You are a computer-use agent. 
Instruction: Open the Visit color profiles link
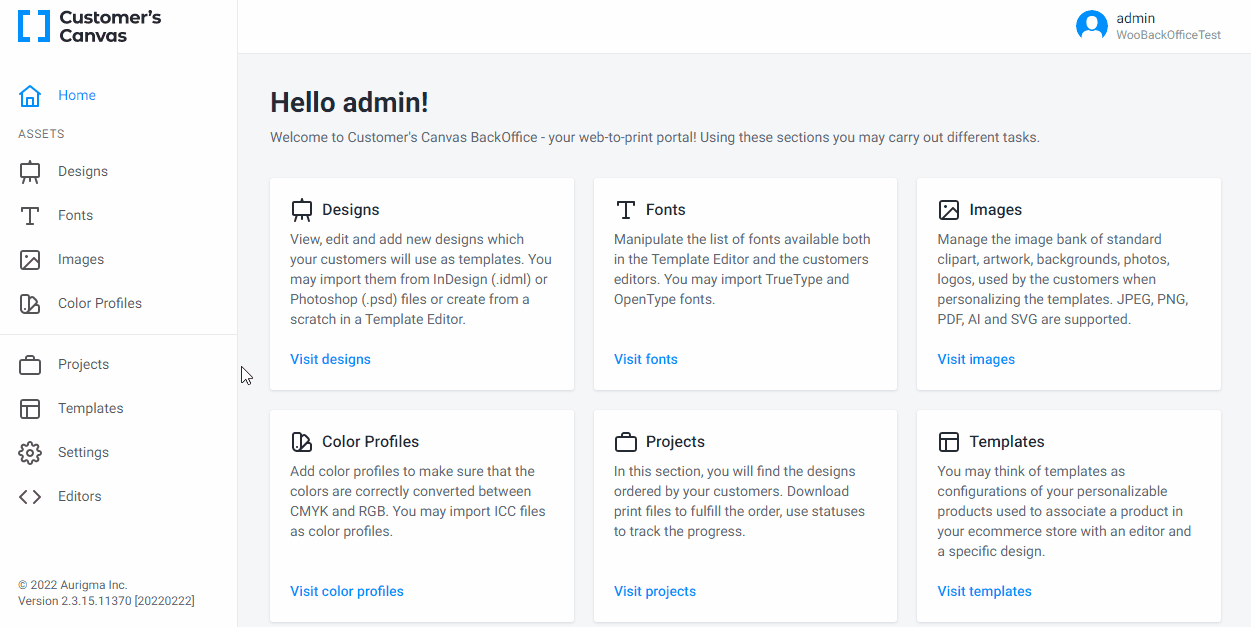tap(347, 592)
